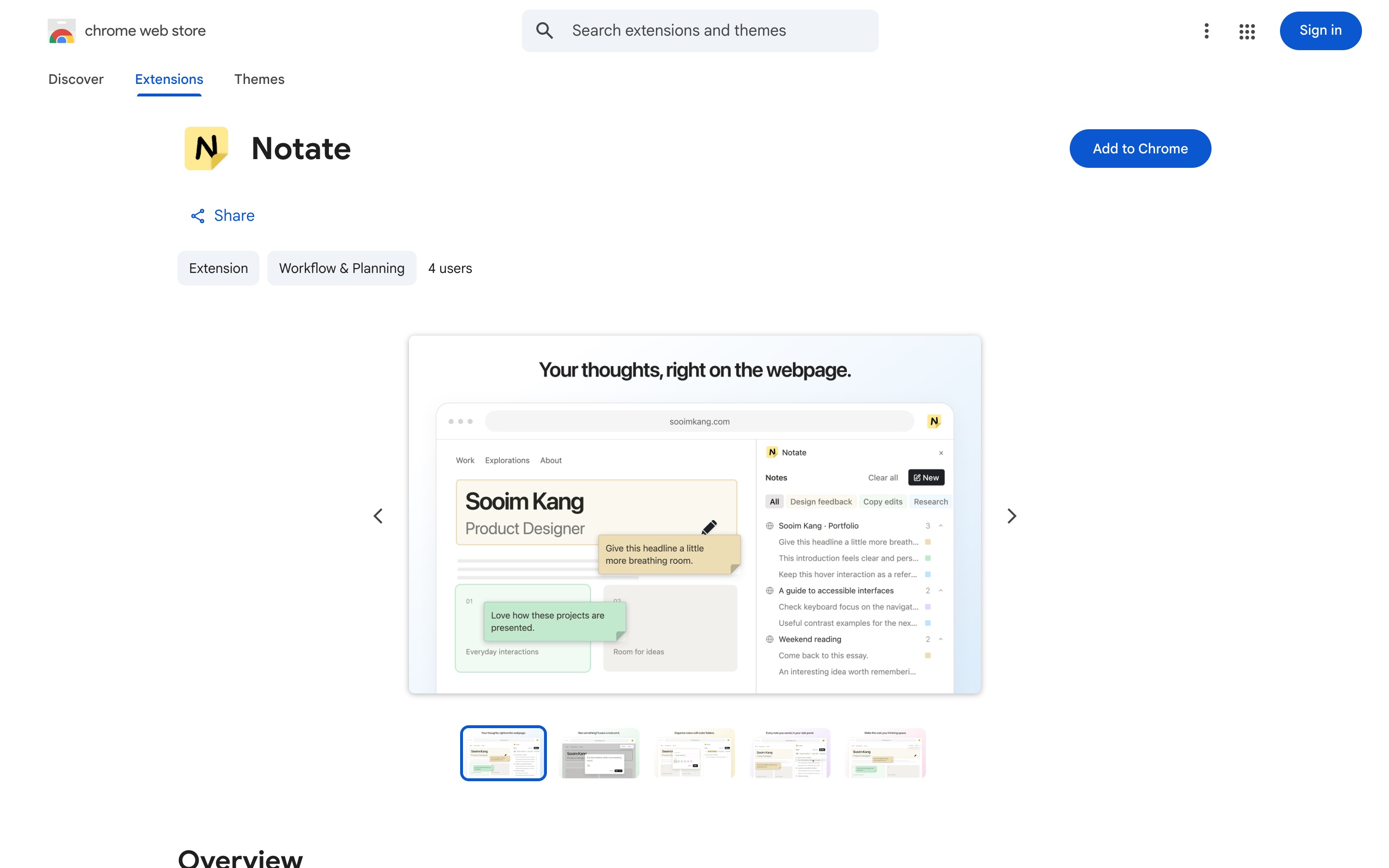Show previous screenshot with left arrow
Viewport: 1389px width, 868px height.
pos(378,515)
